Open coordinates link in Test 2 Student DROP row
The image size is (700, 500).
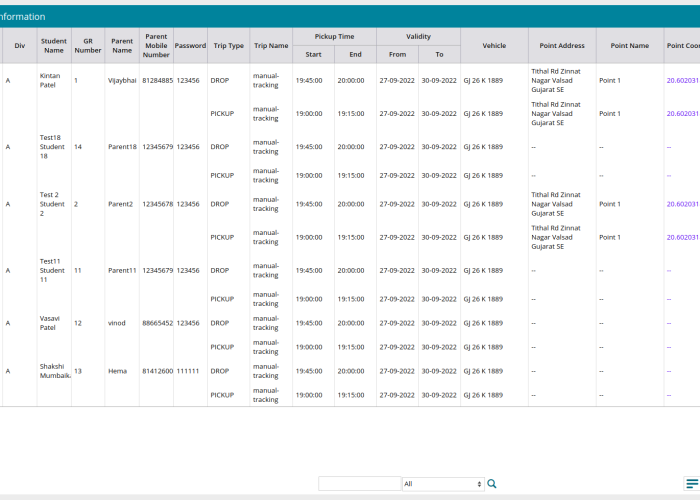pyautogui.click(x=683, y=204)
